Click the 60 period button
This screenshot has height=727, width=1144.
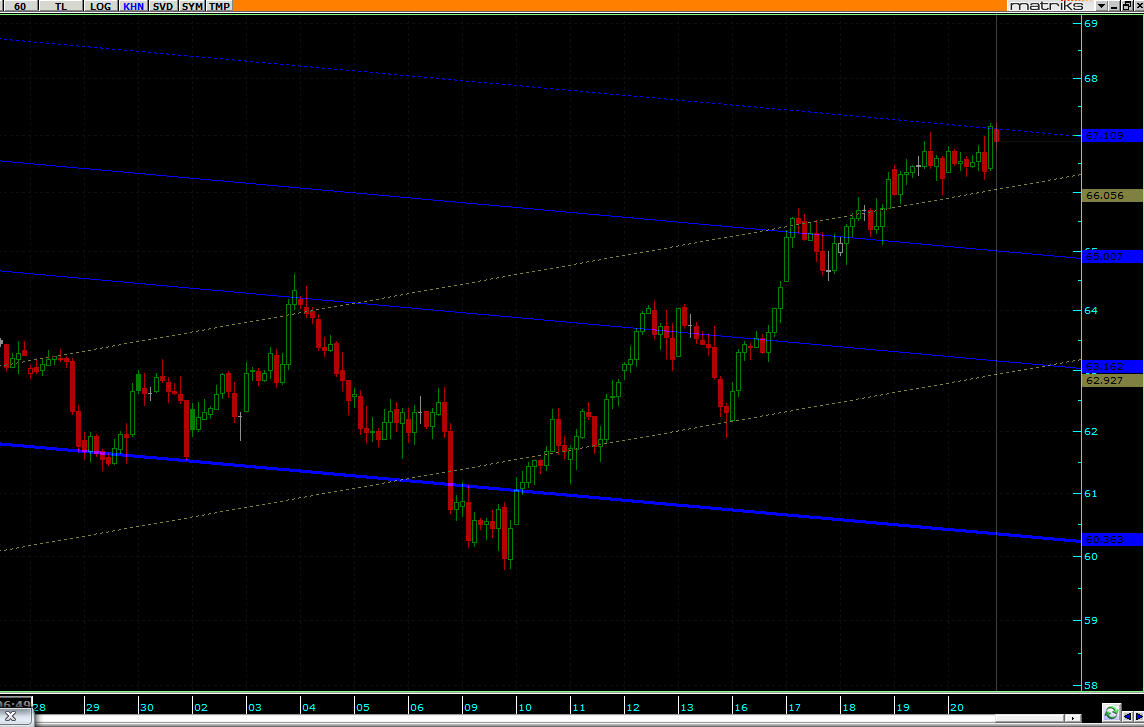point(20,6)
